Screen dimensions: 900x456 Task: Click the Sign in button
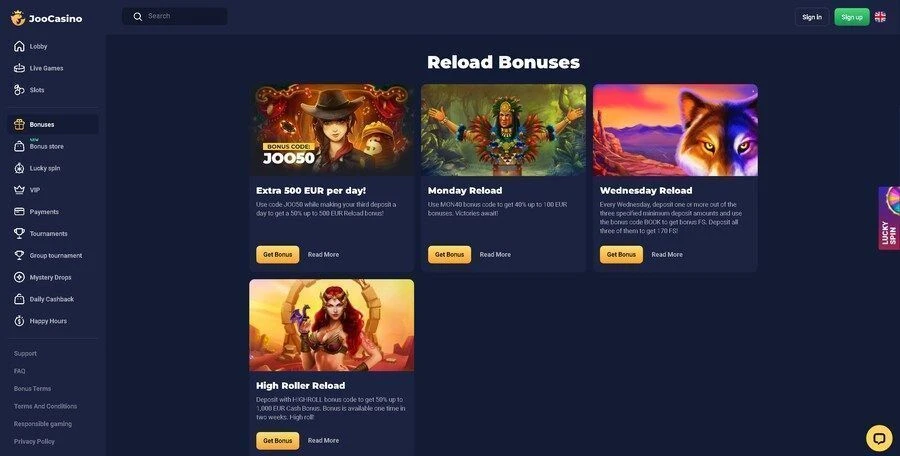812,17
